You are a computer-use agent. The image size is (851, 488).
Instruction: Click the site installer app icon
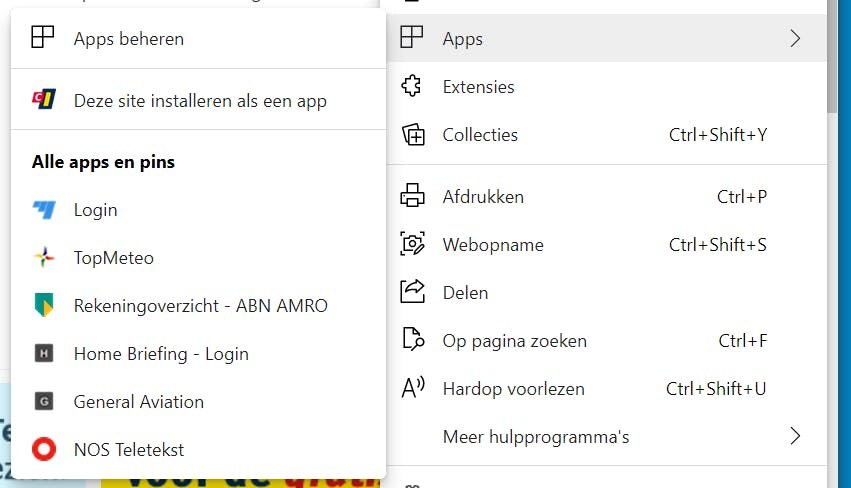pos(43,100)
